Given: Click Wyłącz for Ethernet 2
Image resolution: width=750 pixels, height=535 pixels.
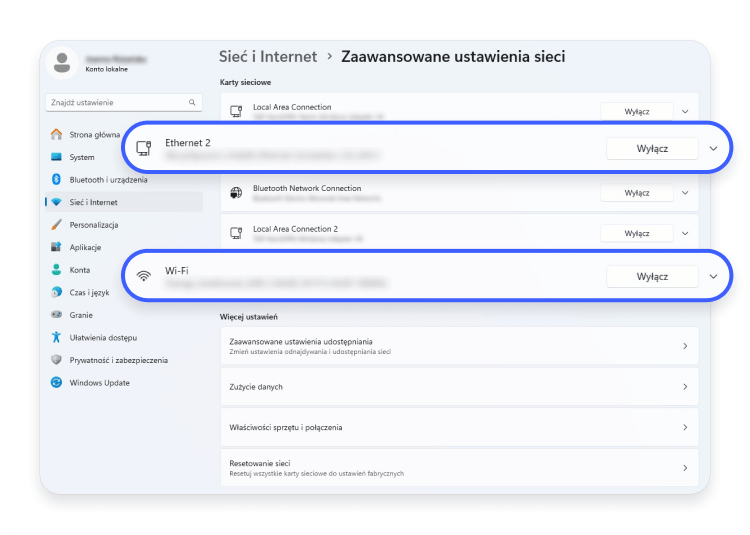Looking at the screenshot, I should (652, 149).
